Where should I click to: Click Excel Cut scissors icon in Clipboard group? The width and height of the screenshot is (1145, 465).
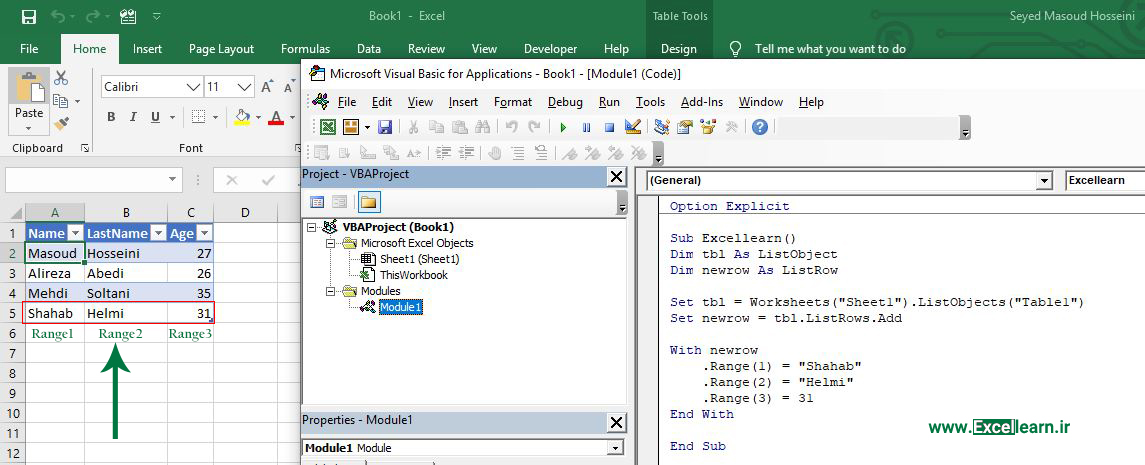click(61, 78)
